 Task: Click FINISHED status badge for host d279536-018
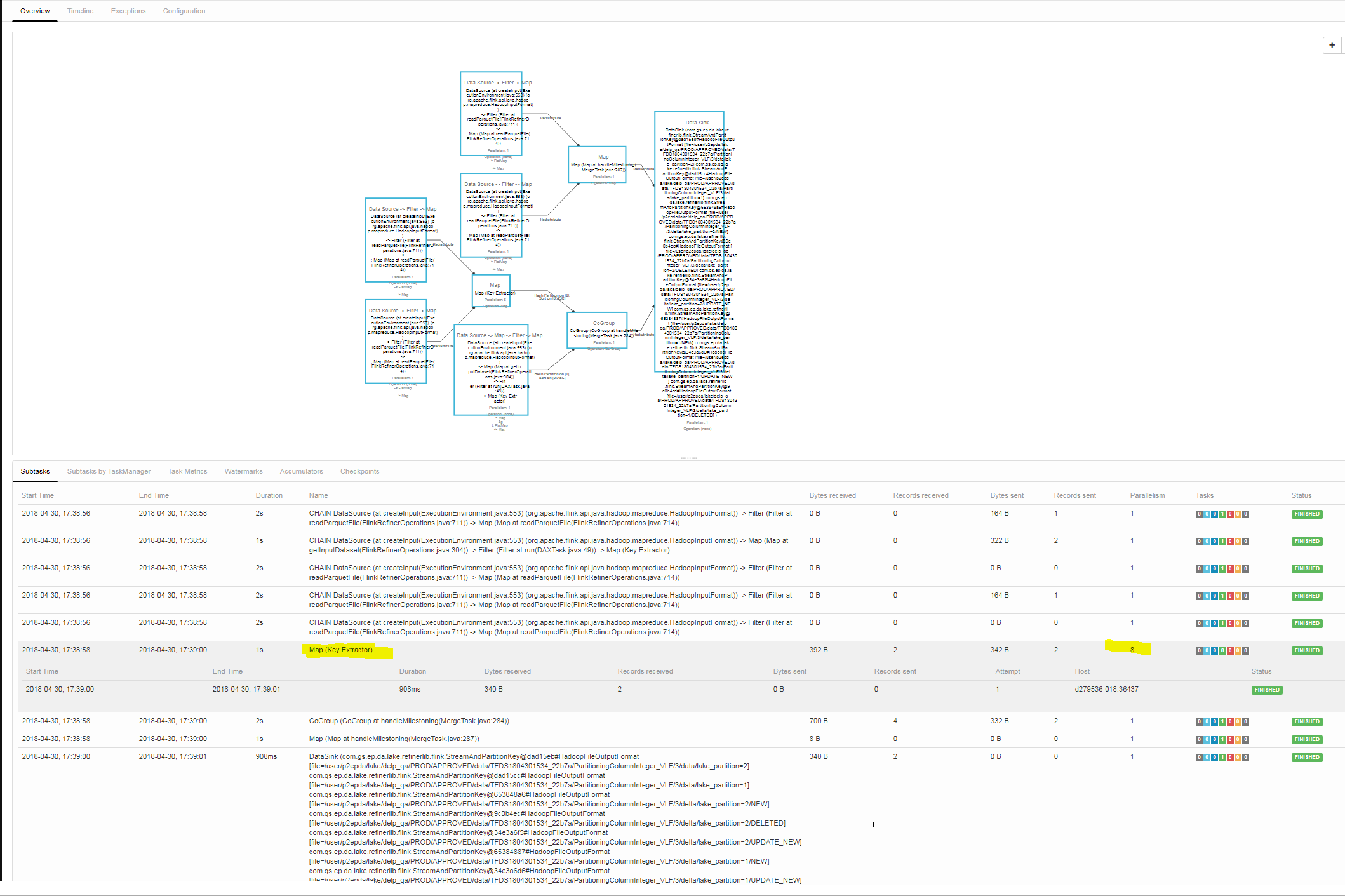click(x=1266, y=690)
